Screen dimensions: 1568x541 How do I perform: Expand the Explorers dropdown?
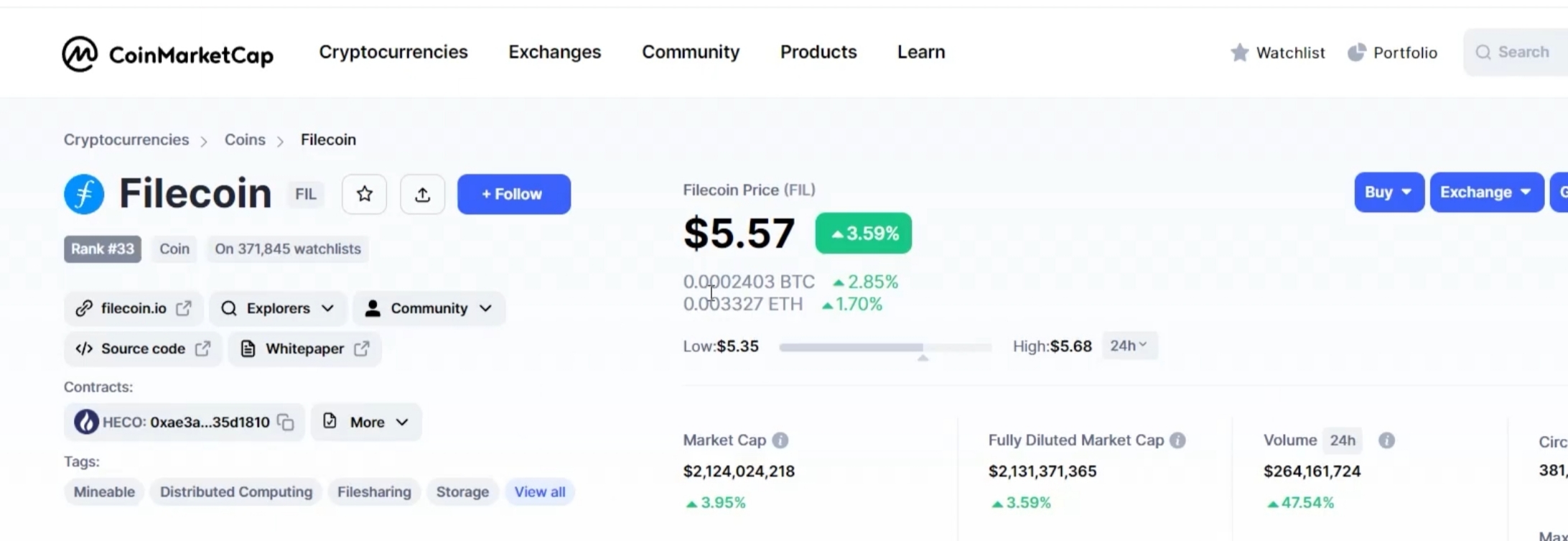tap(277, 308)
